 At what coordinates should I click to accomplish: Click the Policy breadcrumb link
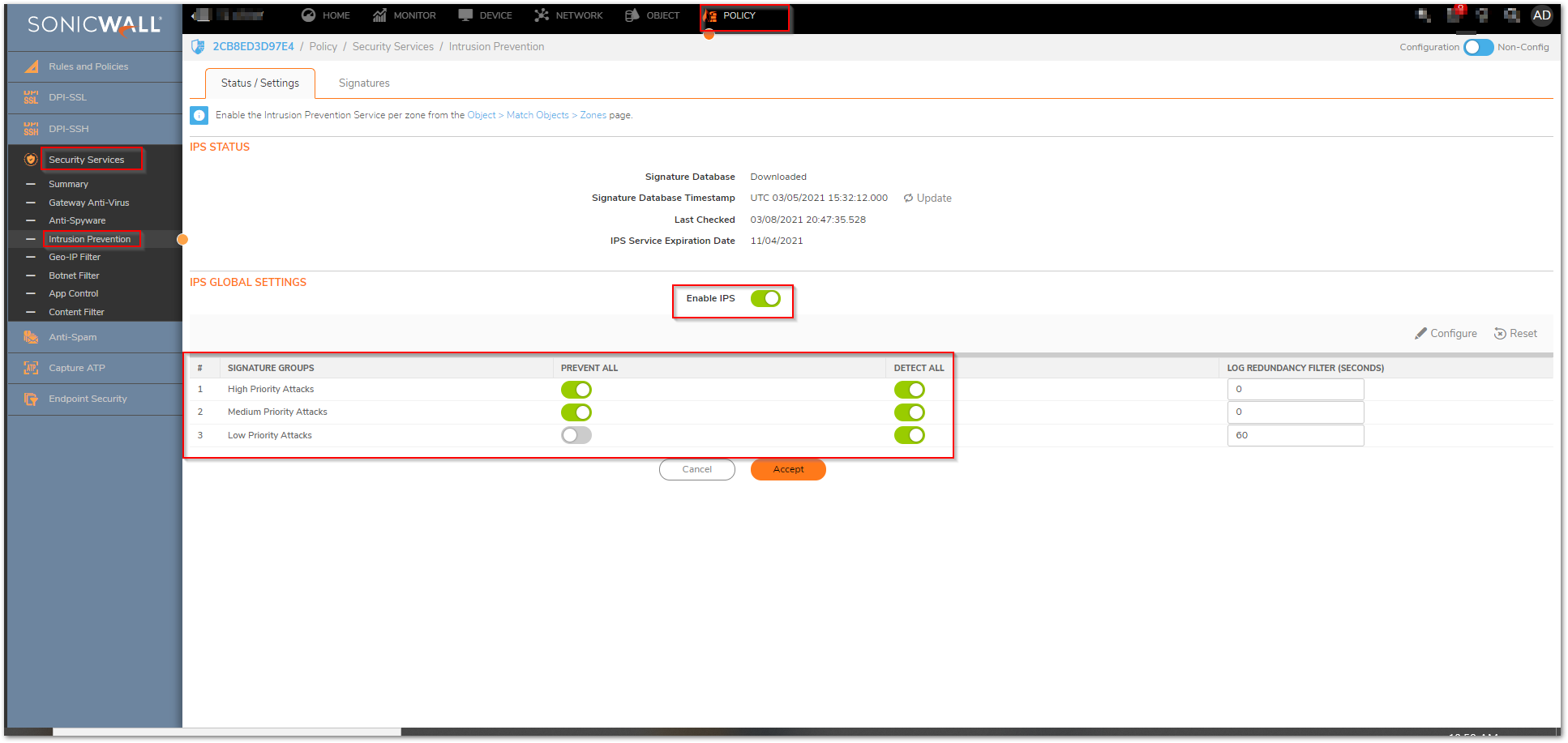[323, 47]
